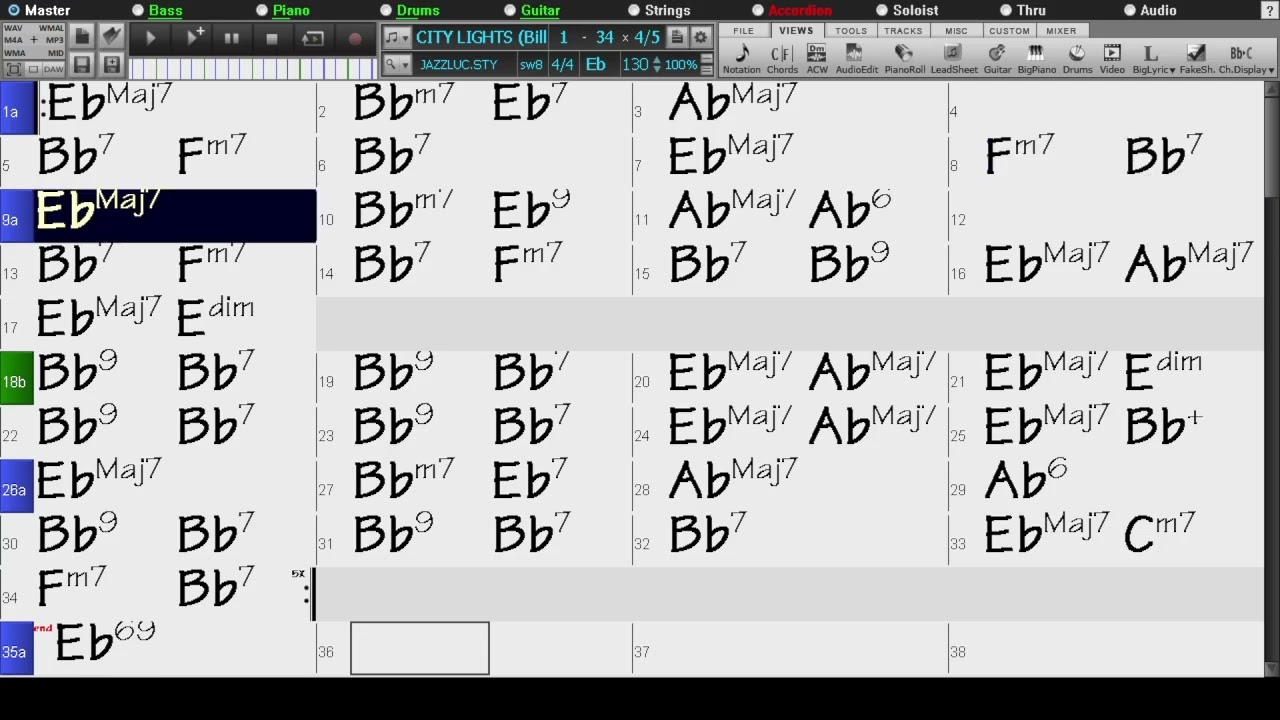Image resolution: width=1280 pixels, height=720 pixels.
Task: Switch to the TOOLS tab
Action: pyautogui.click(x=851, y=31)
